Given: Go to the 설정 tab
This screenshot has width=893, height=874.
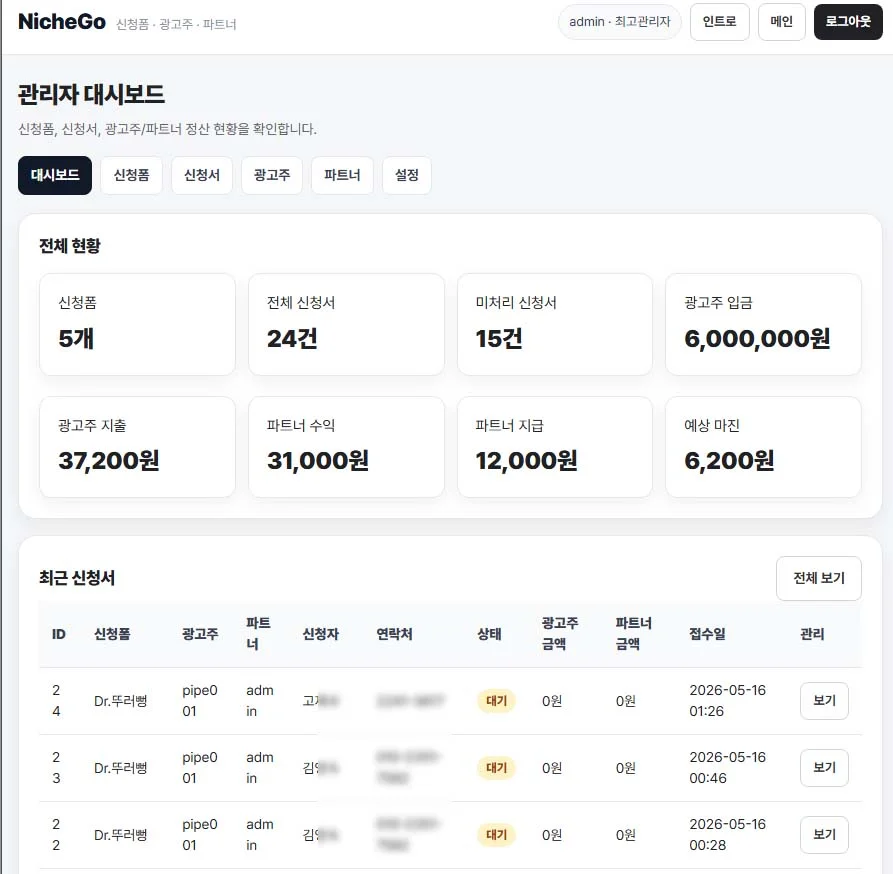Looking at the screenshot, I should 407,175.
